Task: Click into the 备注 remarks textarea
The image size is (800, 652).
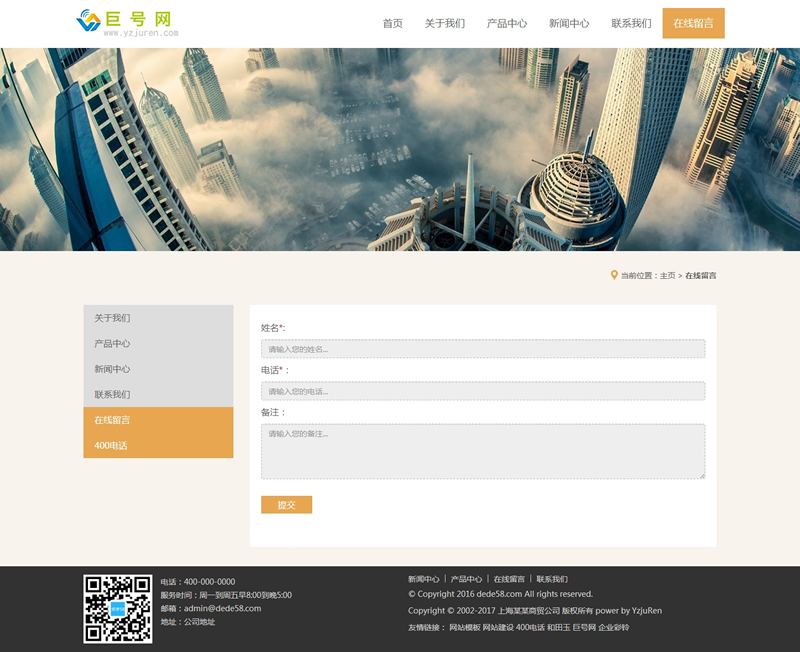Action: 483,451
